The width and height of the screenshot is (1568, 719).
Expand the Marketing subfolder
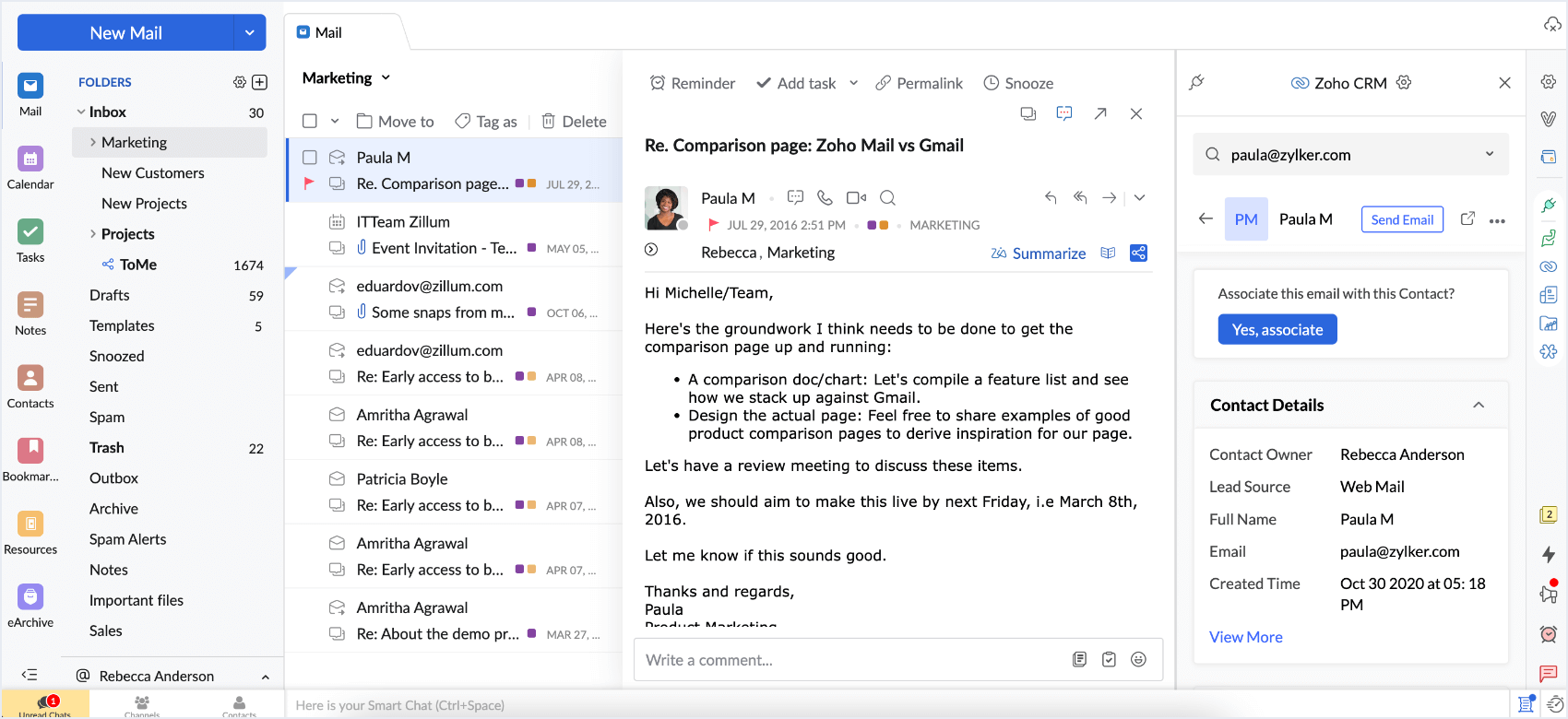(x=93, y=142)
